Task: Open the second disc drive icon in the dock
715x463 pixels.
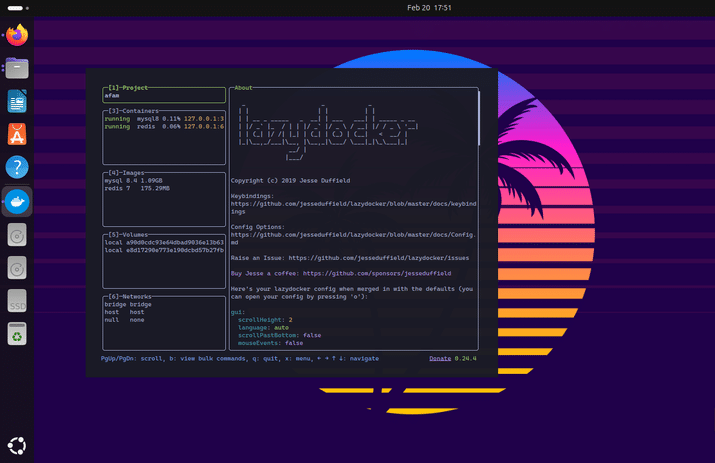Action: [17, 268]
